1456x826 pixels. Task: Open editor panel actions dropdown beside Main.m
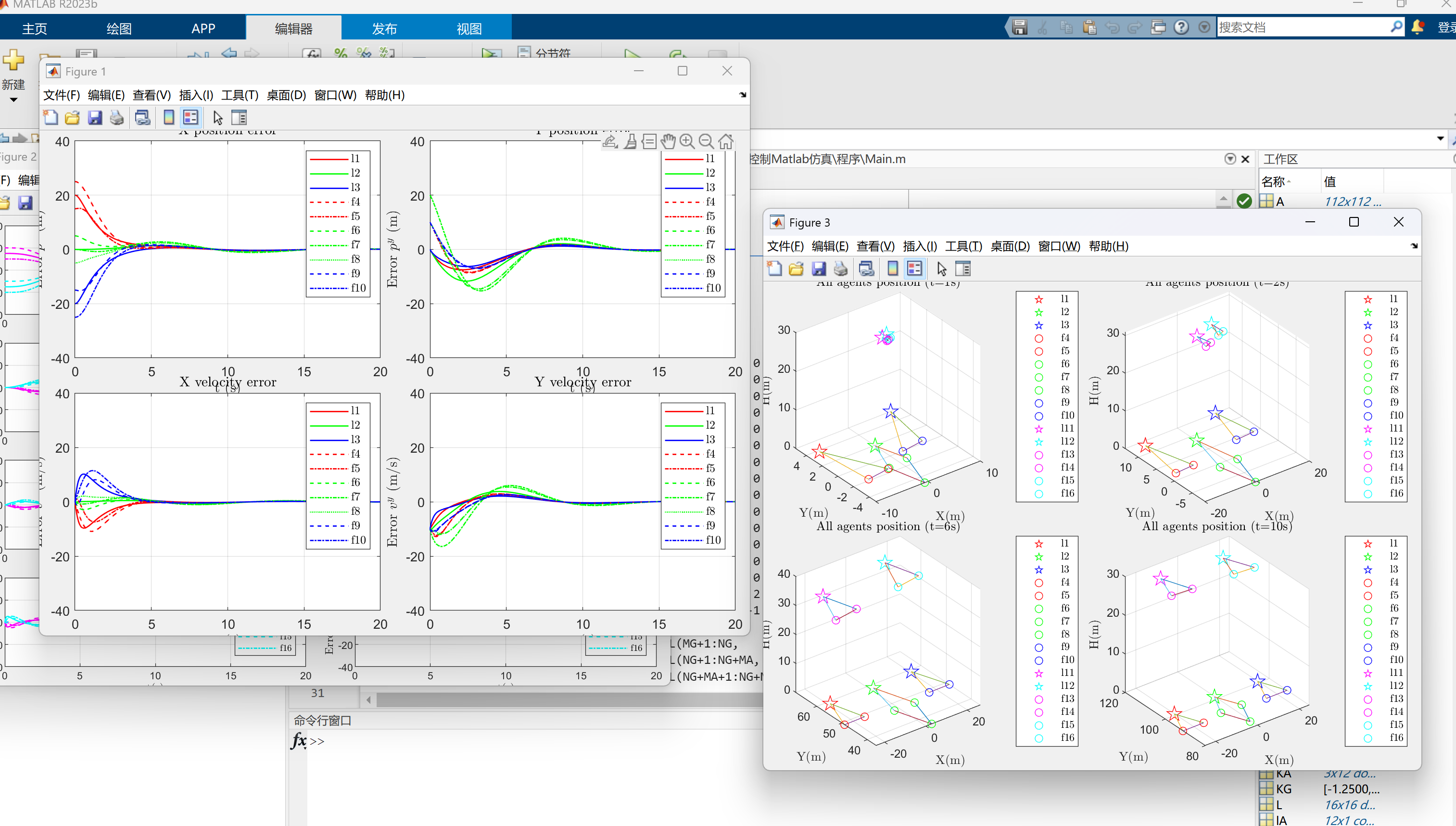point(1230,159)
